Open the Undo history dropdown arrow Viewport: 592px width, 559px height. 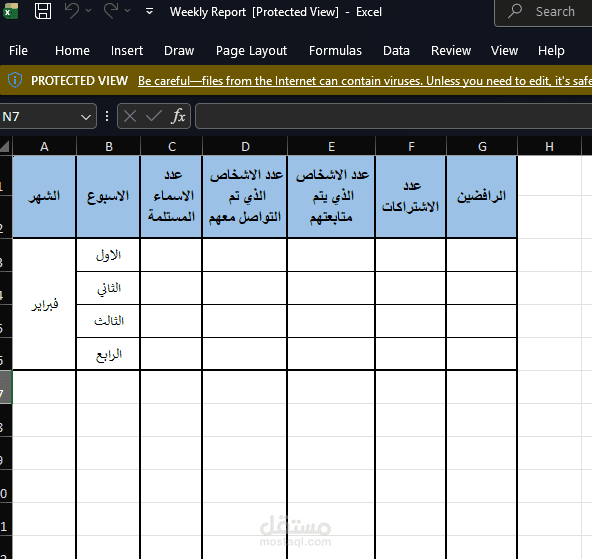(x=89, y=11)
